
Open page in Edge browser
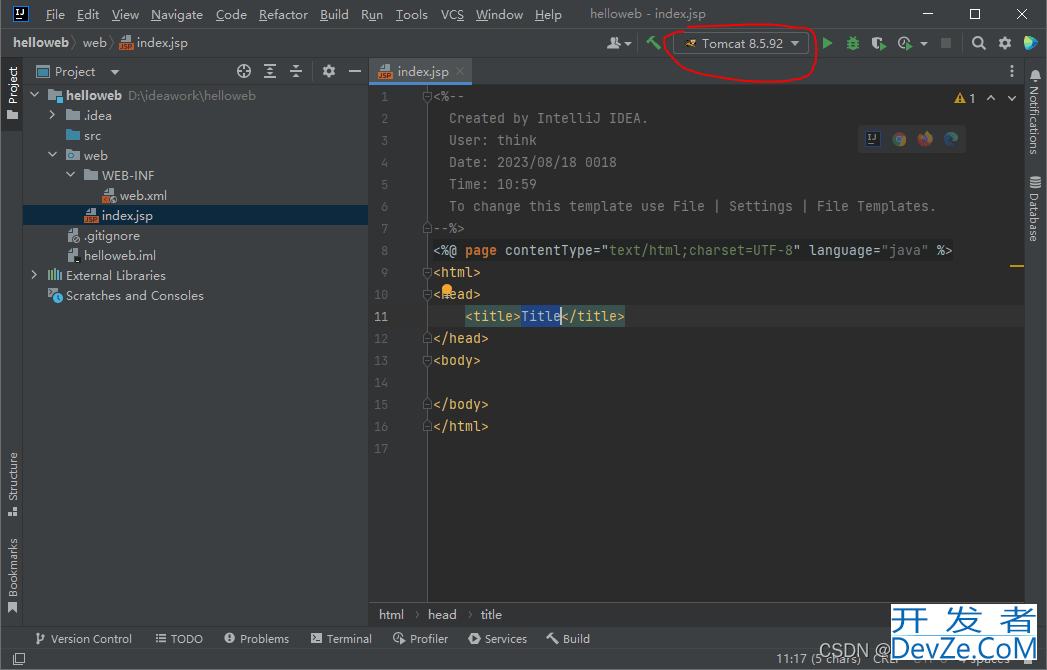[951, 138]
